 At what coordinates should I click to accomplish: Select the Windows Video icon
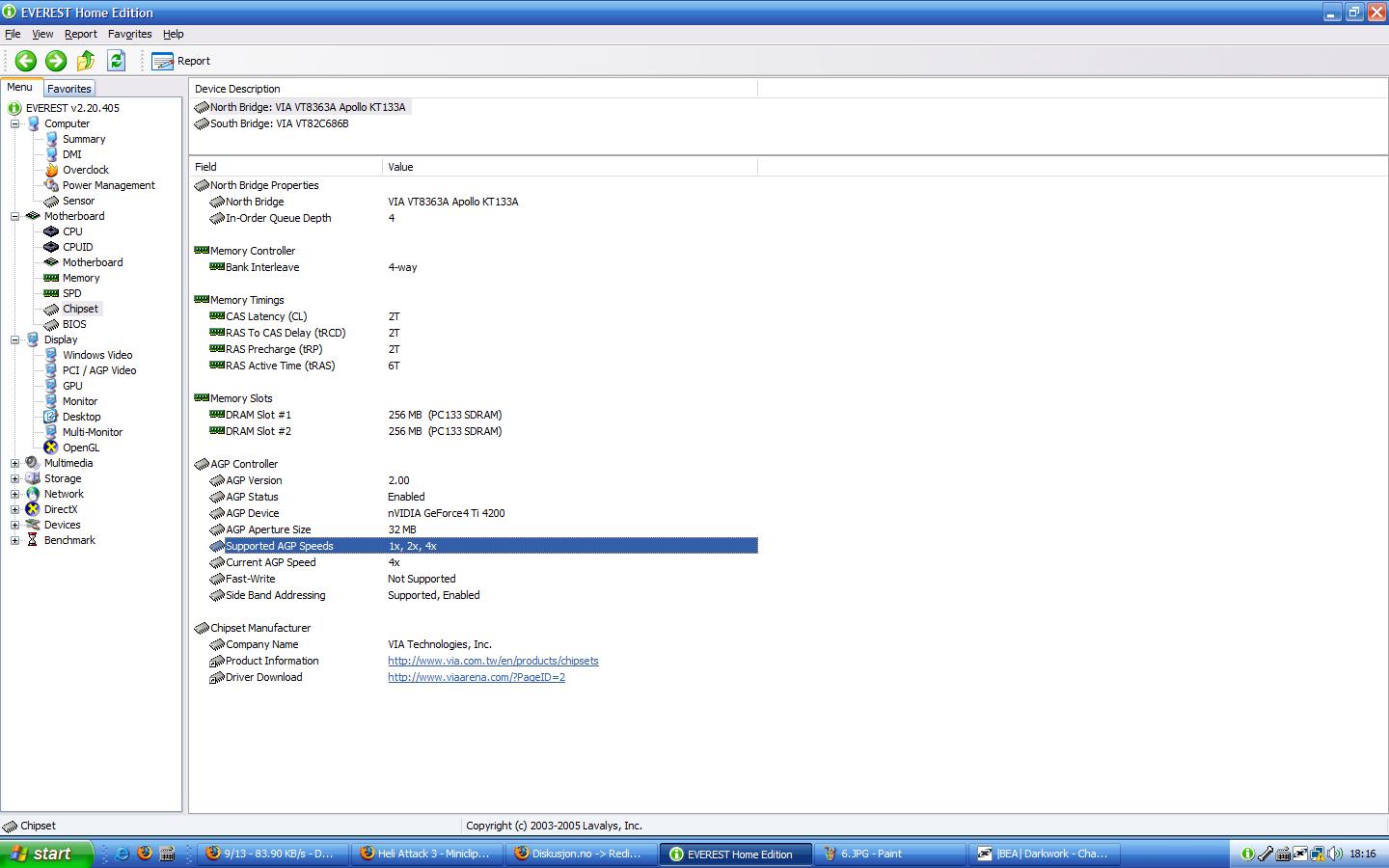pyautogui.click(x=51, y=355)
